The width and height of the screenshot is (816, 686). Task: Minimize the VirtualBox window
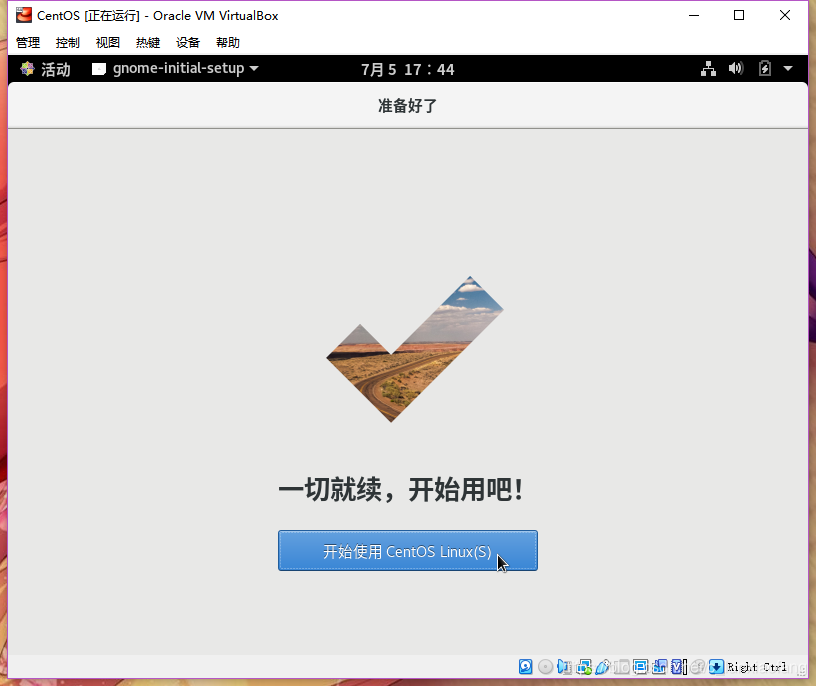coord(694,15)
